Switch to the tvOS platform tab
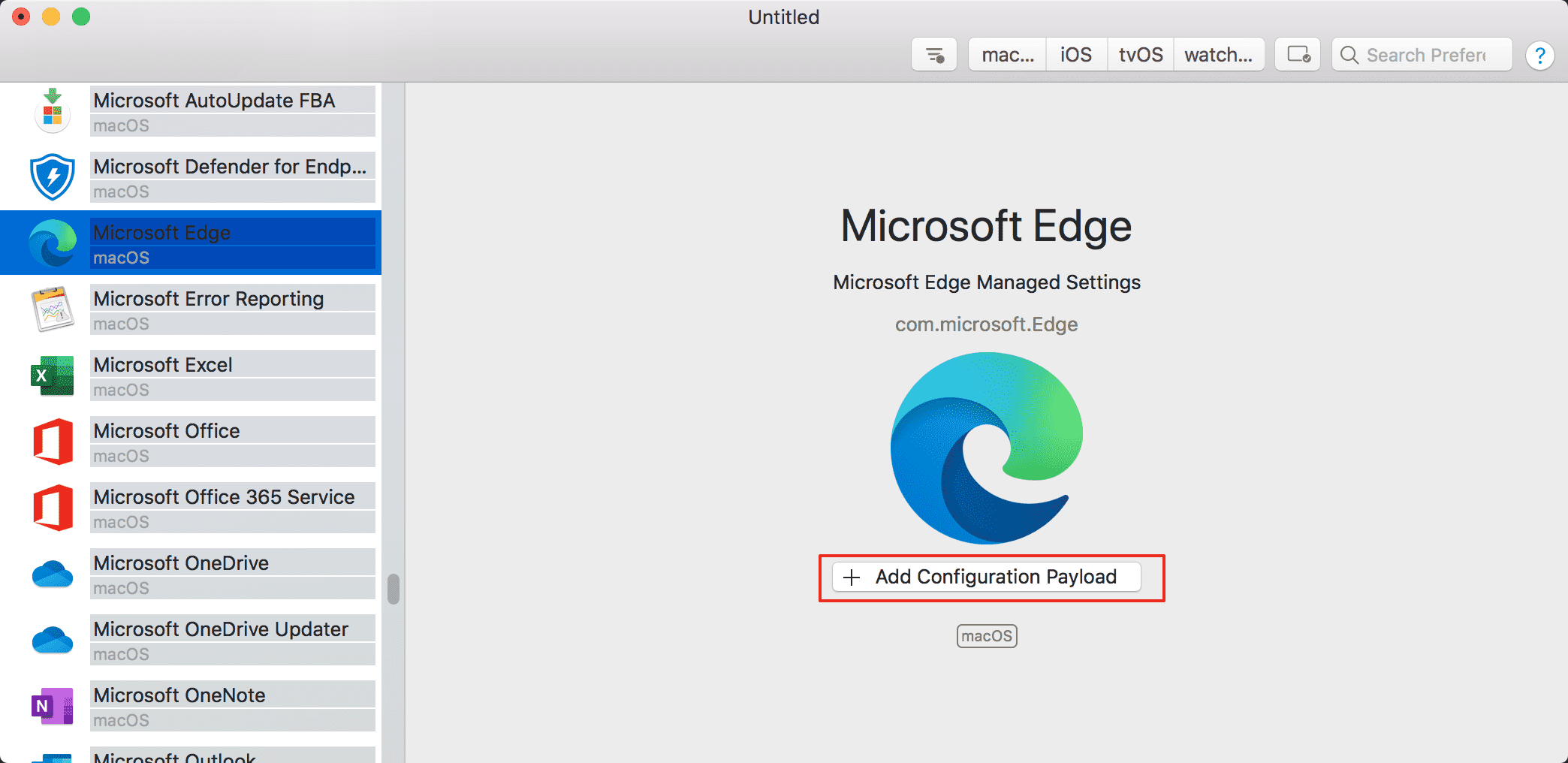 coord(1141,55)
